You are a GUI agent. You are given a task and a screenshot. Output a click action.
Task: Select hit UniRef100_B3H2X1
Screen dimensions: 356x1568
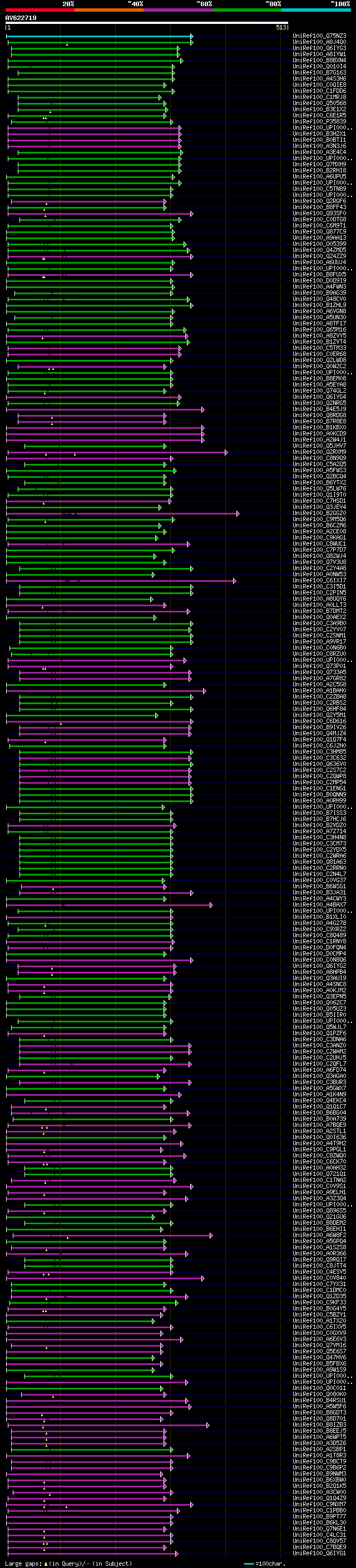tap(319, 134)
